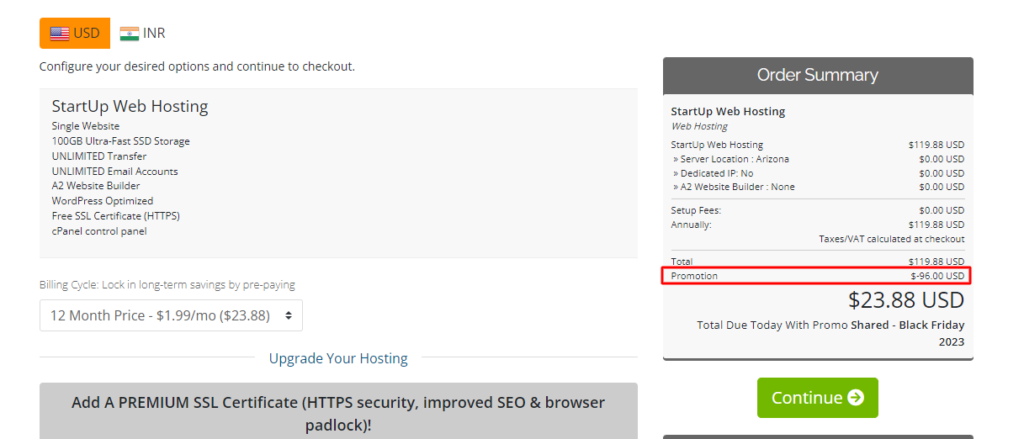Open the billing cycle dropdown
1024x439 pixels.
[171, 316]
